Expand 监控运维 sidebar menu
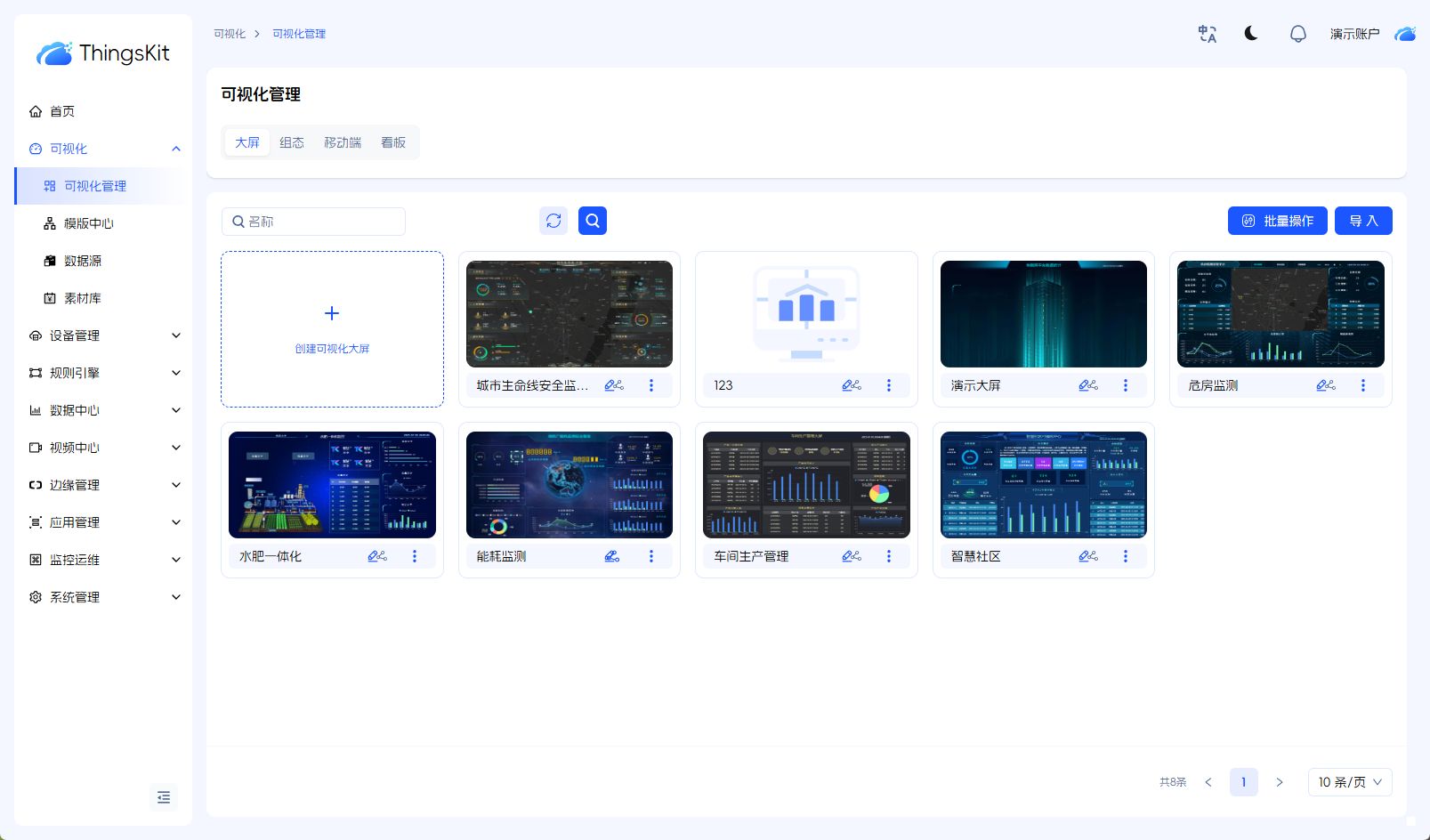1430x840 pixels. (103, 560)
